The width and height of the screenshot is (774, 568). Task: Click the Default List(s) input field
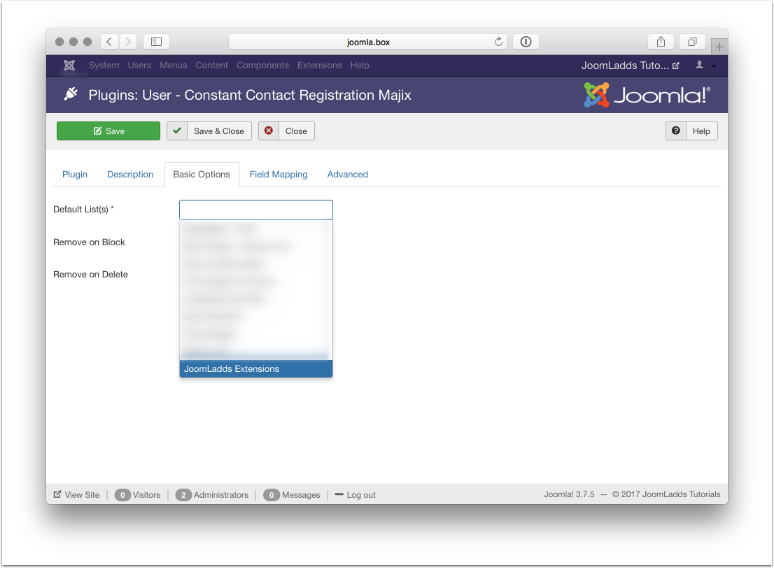tap(256, 210)
